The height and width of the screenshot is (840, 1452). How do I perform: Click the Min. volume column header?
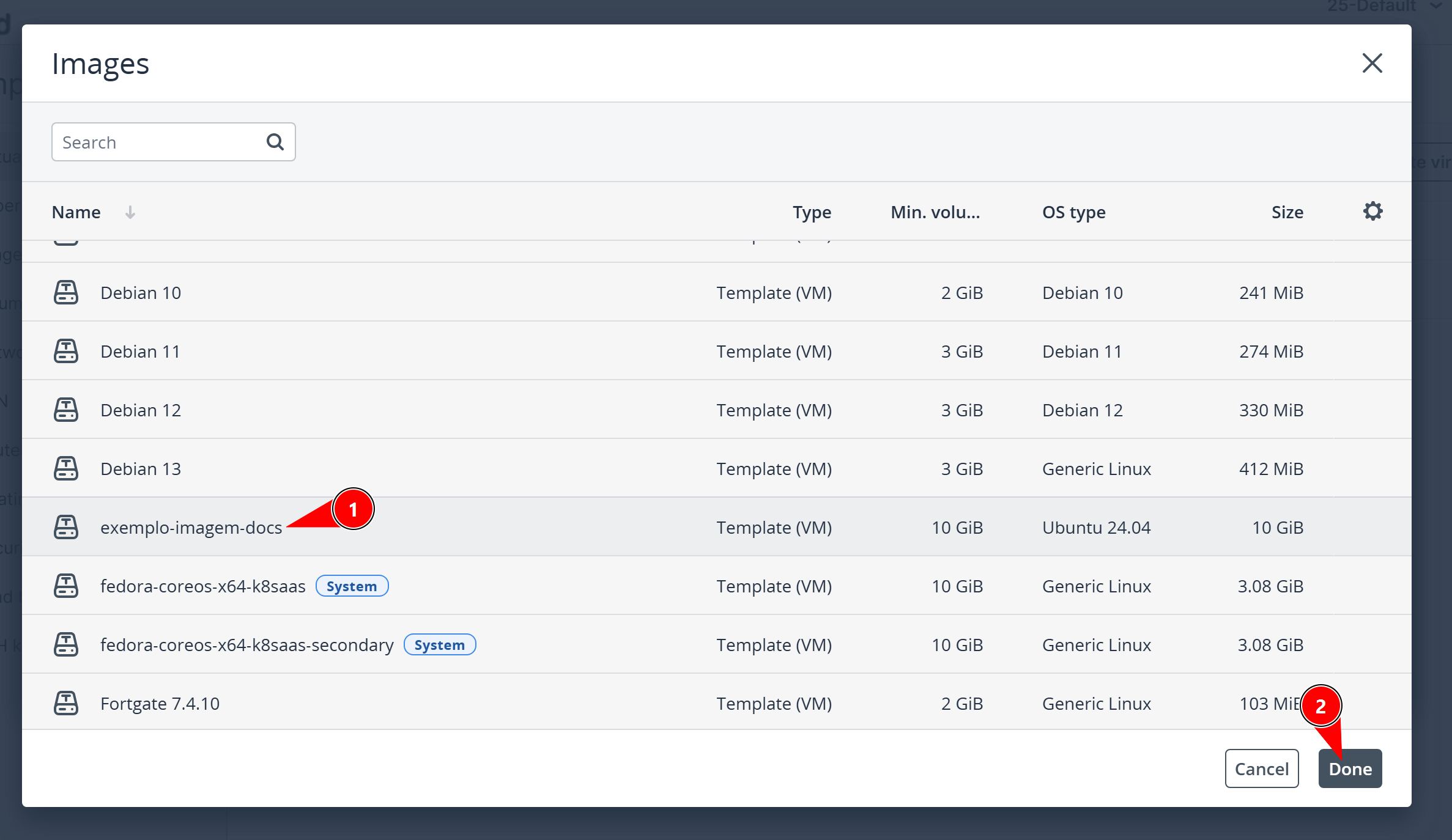(935, 212)
